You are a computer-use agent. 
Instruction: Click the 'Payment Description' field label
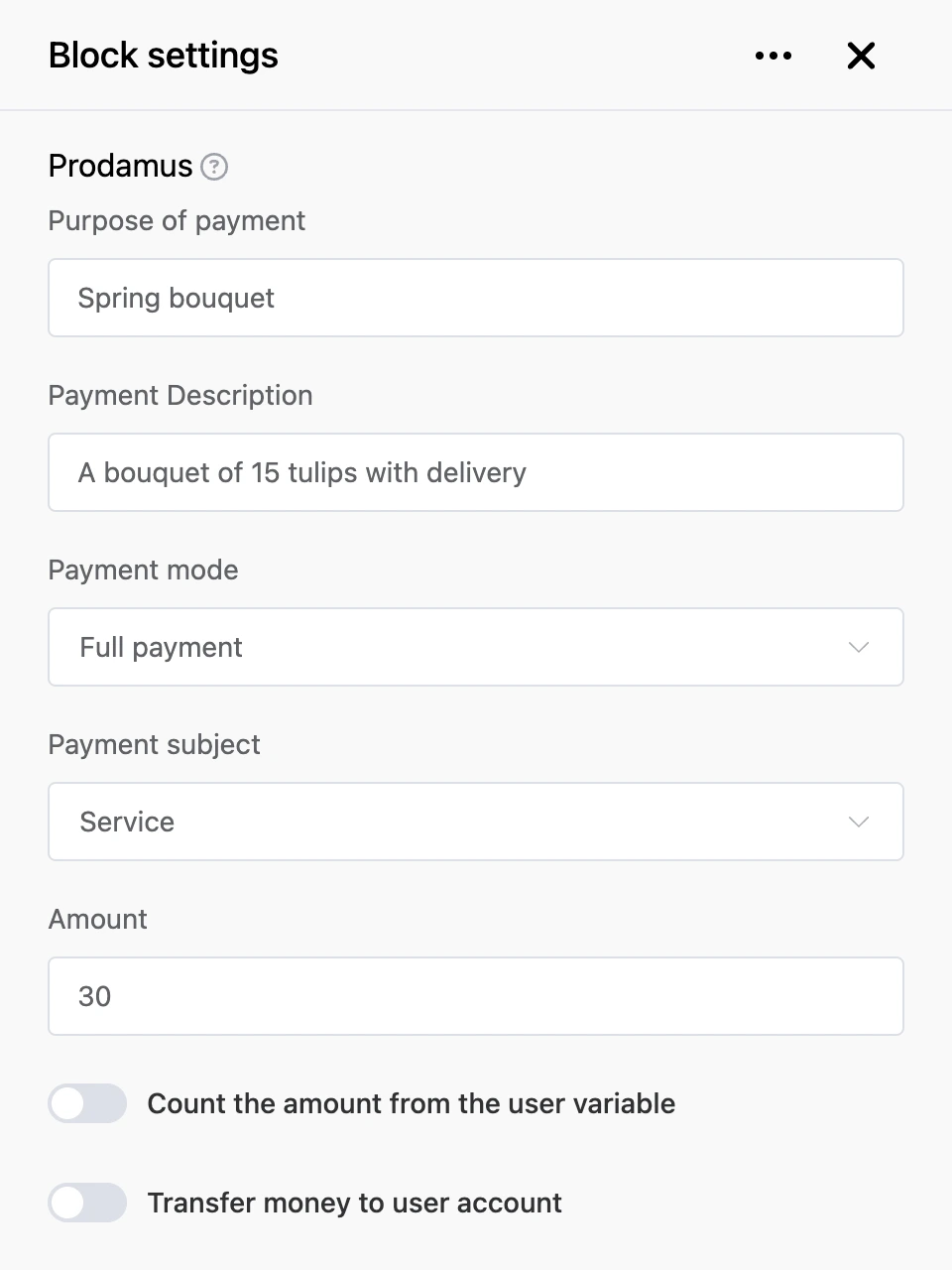pos(180,395)
